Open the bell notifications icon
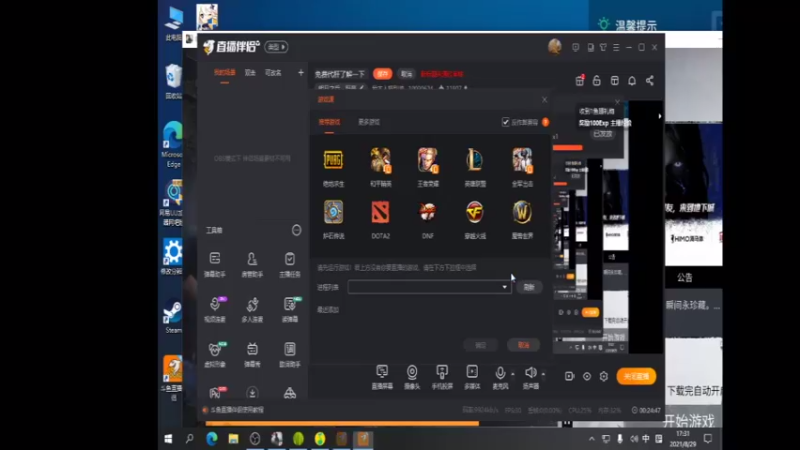800x450 pixels. pos(632,81)
